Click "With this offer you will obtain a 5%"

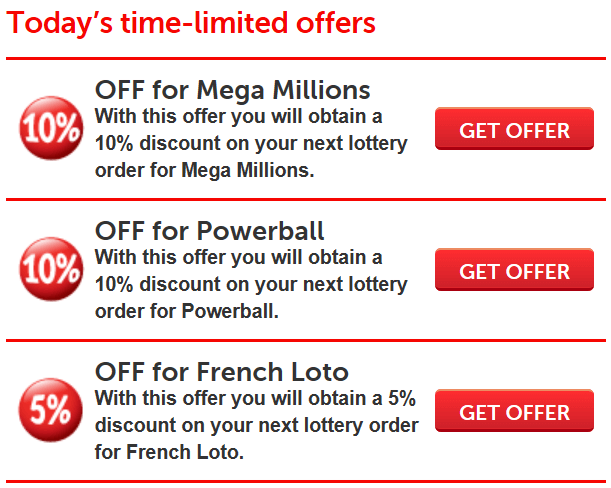(256, 399)
